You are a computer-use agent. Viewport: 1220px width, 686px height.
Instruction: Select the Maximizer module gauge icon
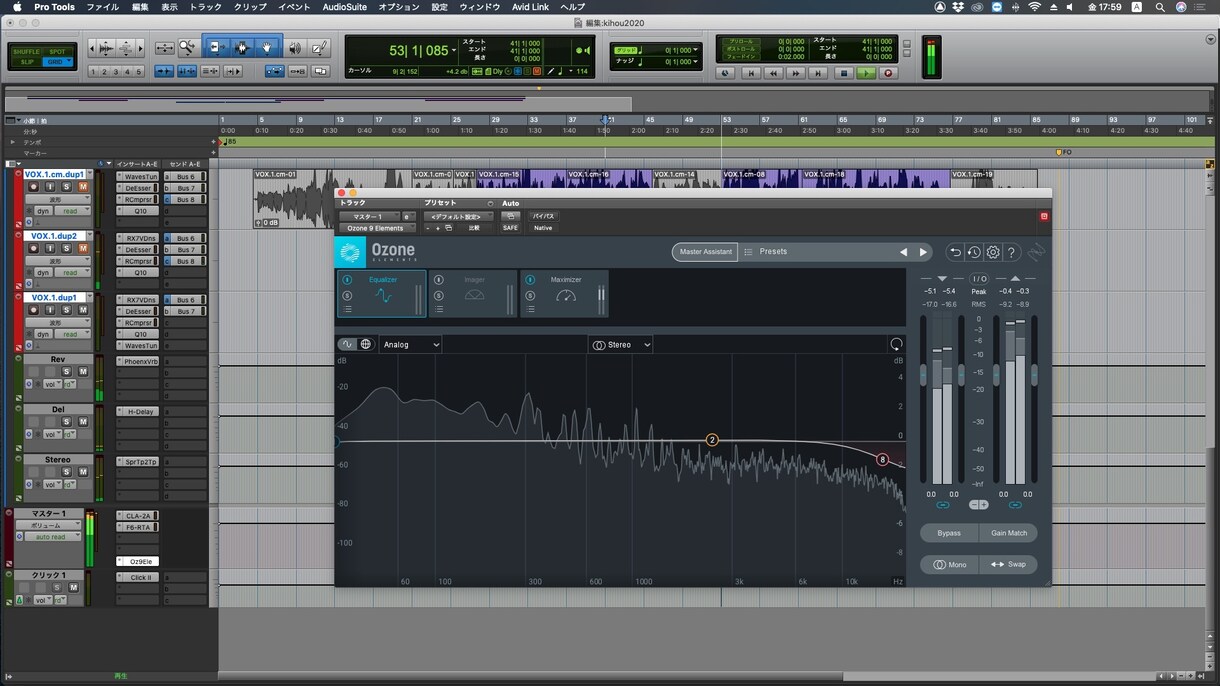pyautogui.click(x=566, y=296)
